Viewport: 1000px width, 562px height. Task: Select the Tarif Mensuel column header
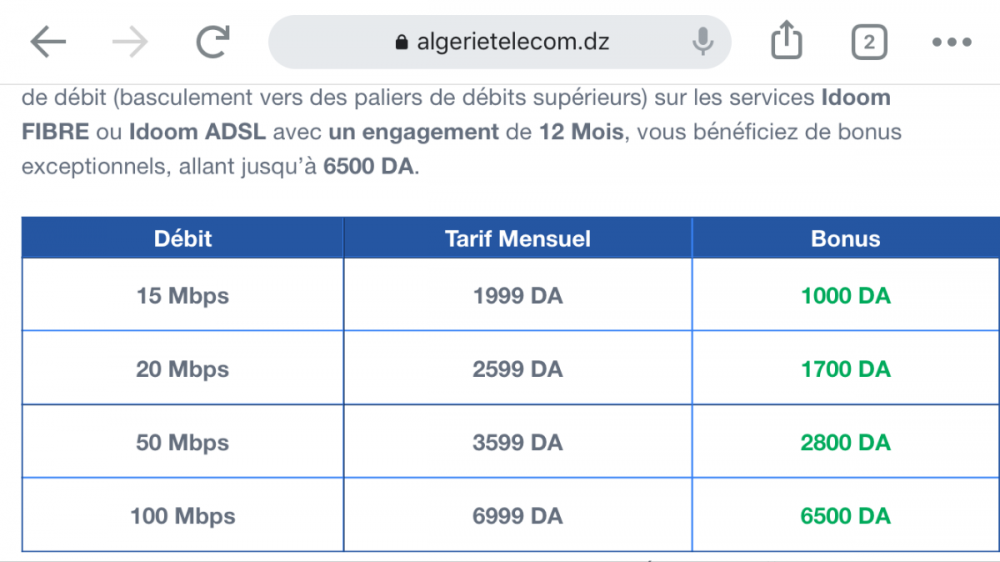pyautogui.click(x=517, y=239)
